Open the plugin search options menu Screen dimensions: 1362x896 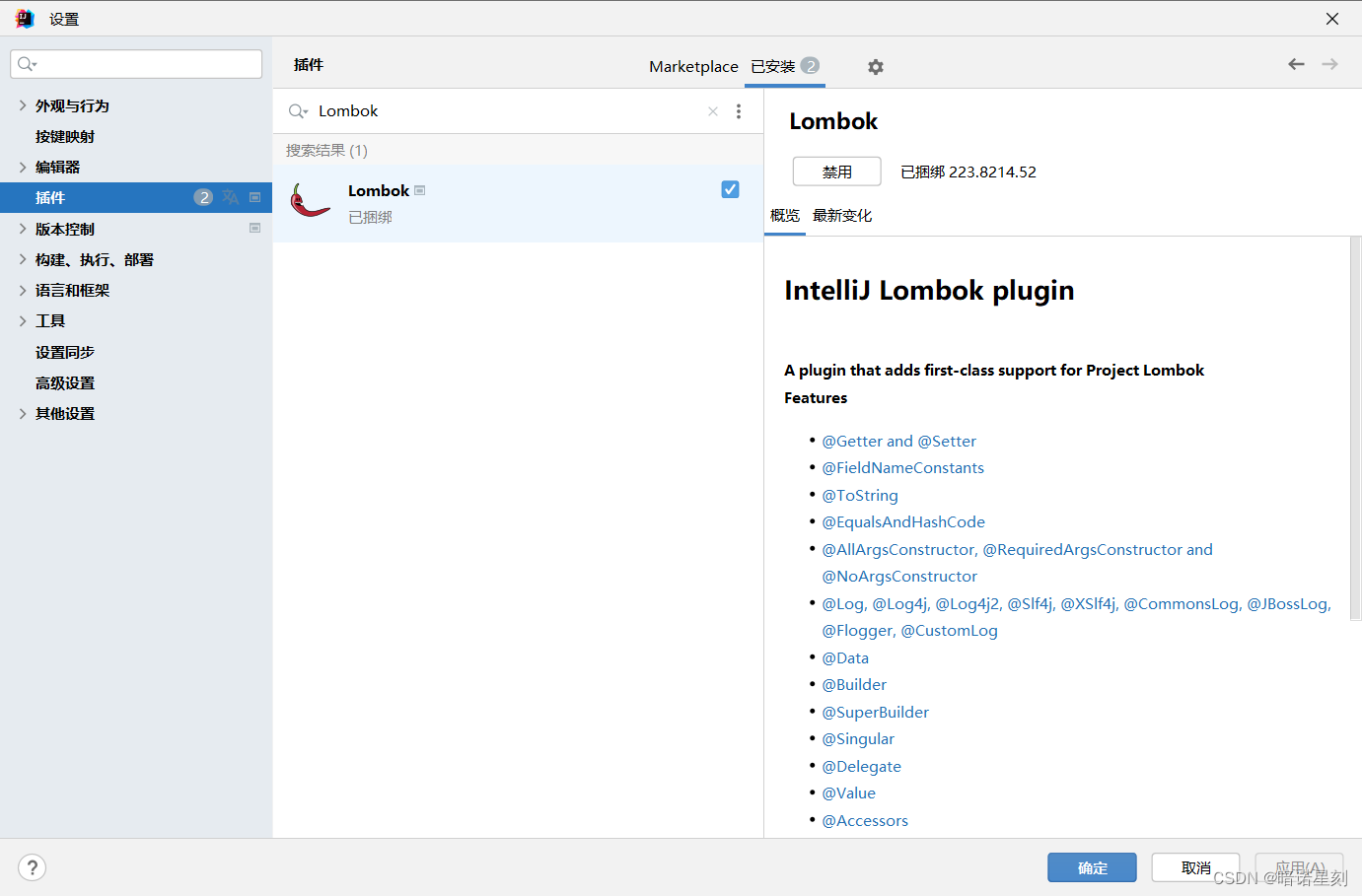pyautogui.click(x=739, y=111)
